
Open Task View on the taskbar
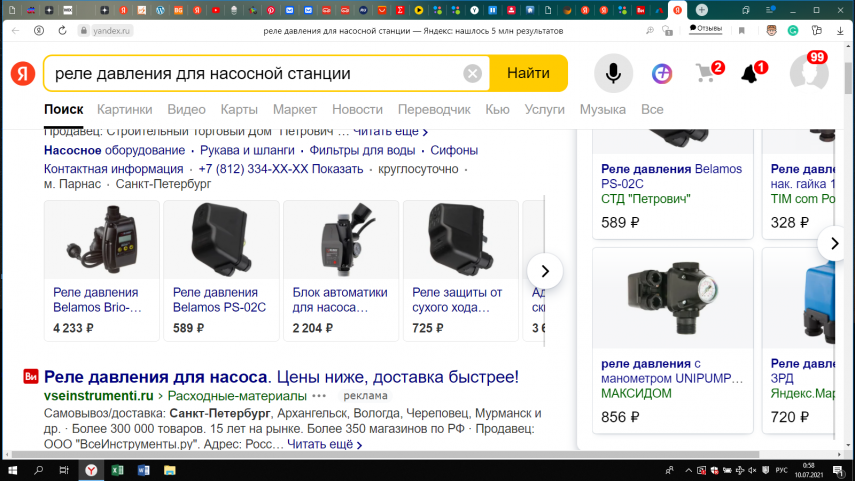(x=64, y=470)
